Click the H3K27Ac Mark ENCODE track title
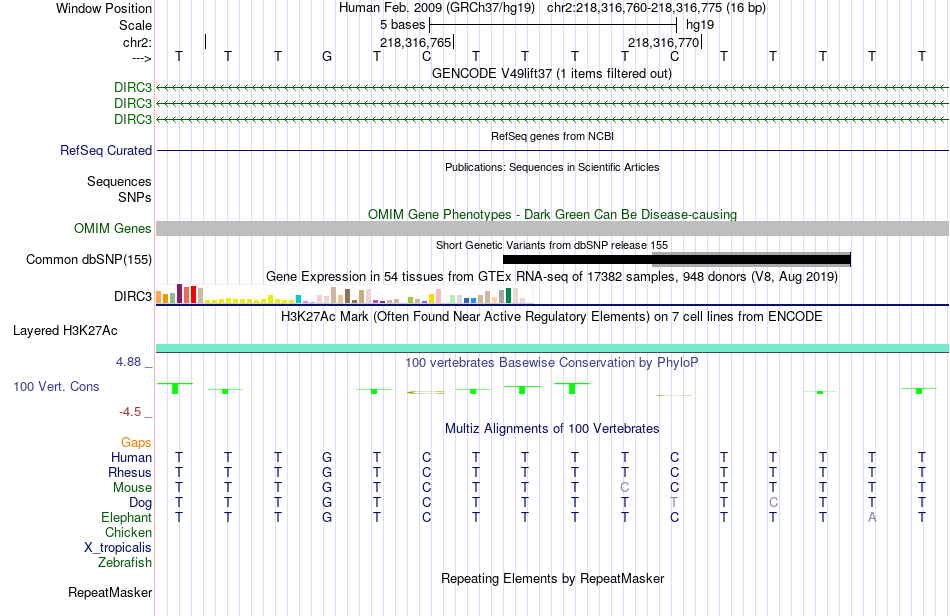The image size is (950, 616). tap(552, 316)
